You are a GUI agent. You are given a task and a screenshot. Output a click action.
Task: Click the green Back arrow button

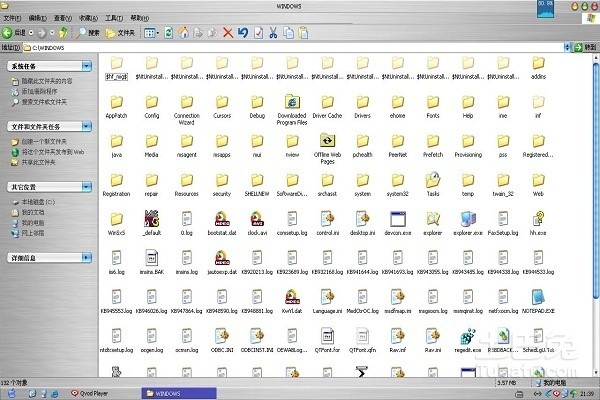7,33
